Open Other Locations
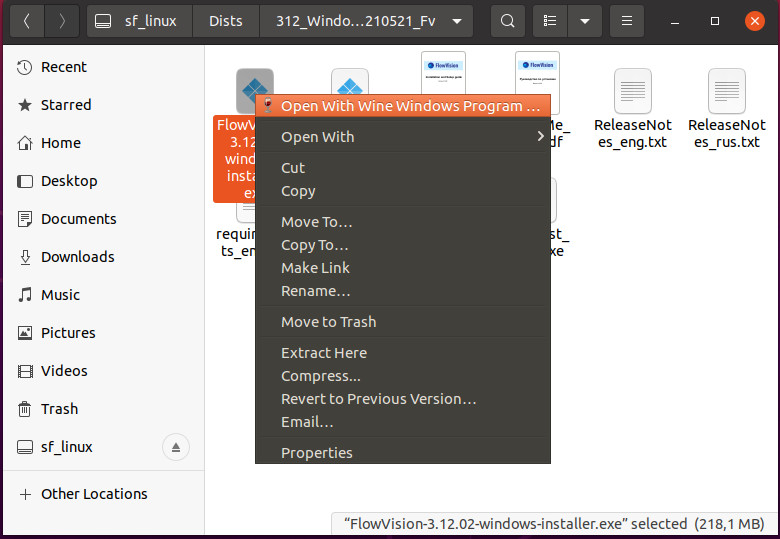The image size is (780, 539). pos(103,494)
